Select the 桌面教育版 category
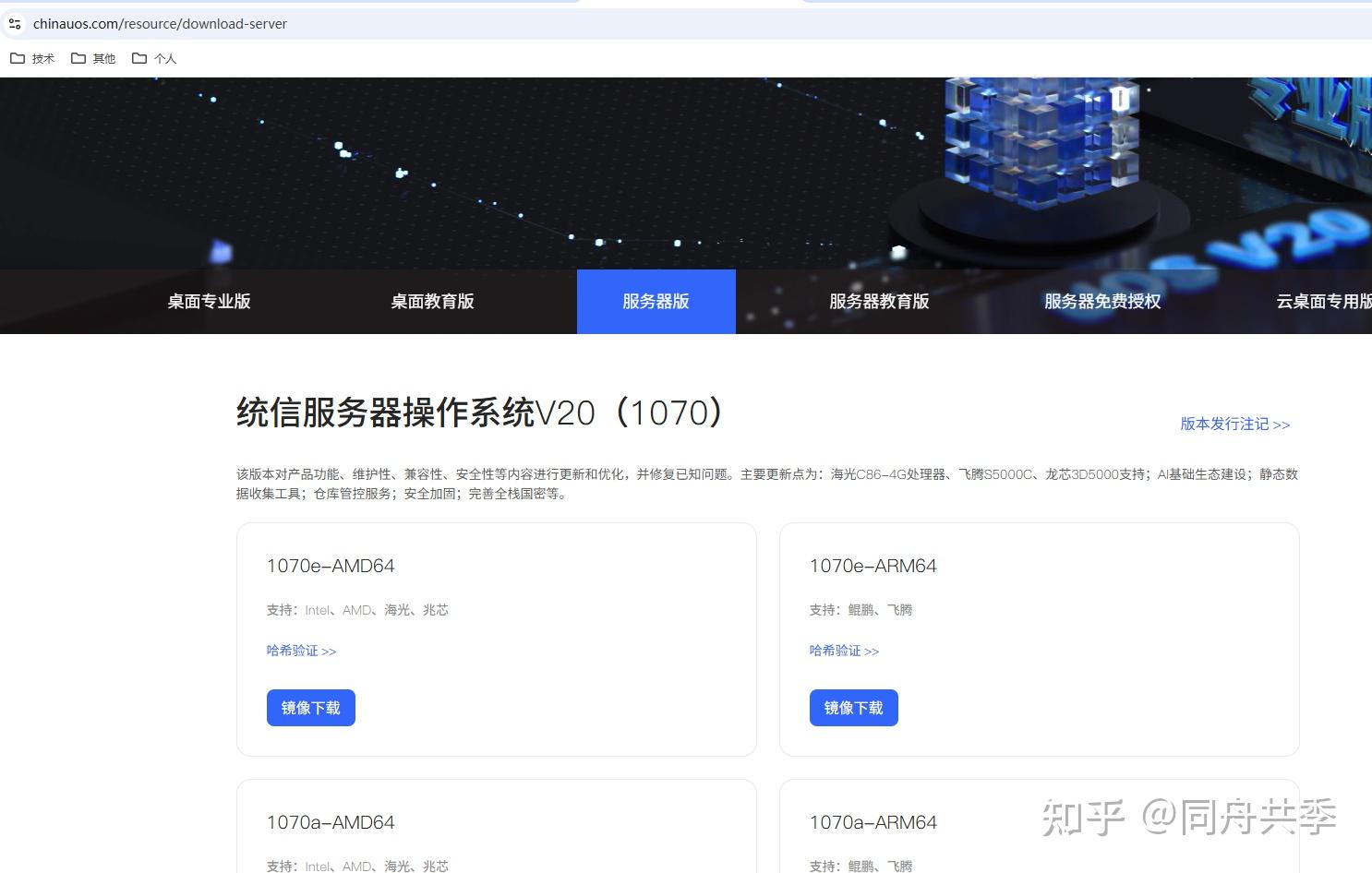The height and width of the screenshot is (873, 1372). coord(432,301)
